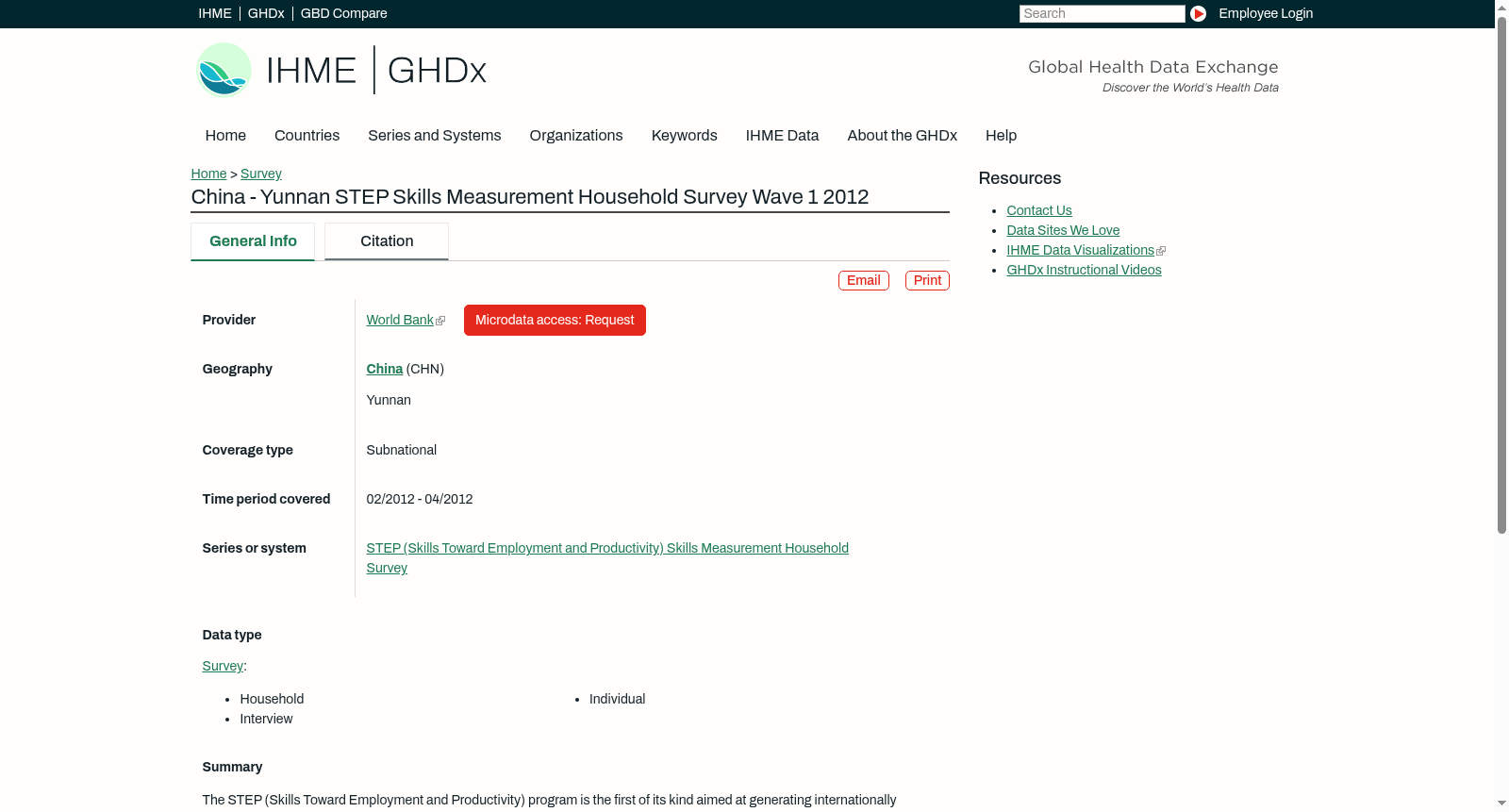Click Global Health Data Exchange tagline
Viewport: 1509px width, 812px height.
click(1152, 67)
